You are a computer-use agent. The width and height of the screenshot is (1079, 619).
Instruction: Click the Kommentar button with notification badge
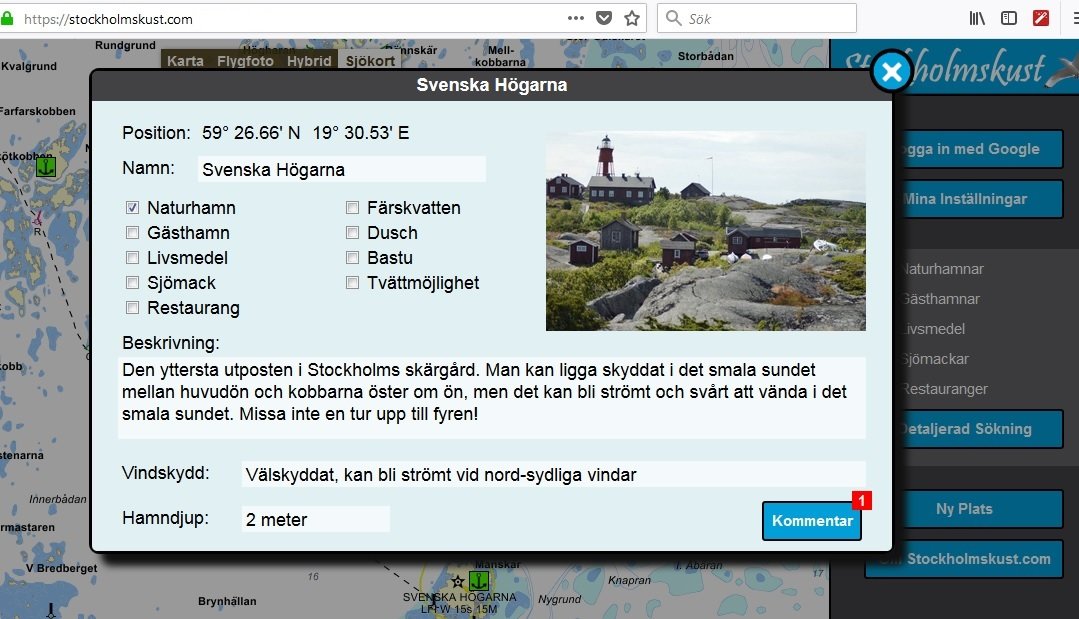(x=811, y=521)
